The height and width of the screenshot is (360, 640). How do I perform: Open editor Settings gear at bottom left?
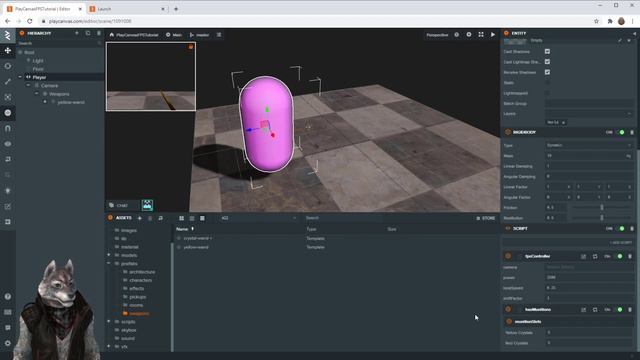click(x=8, y=343)
